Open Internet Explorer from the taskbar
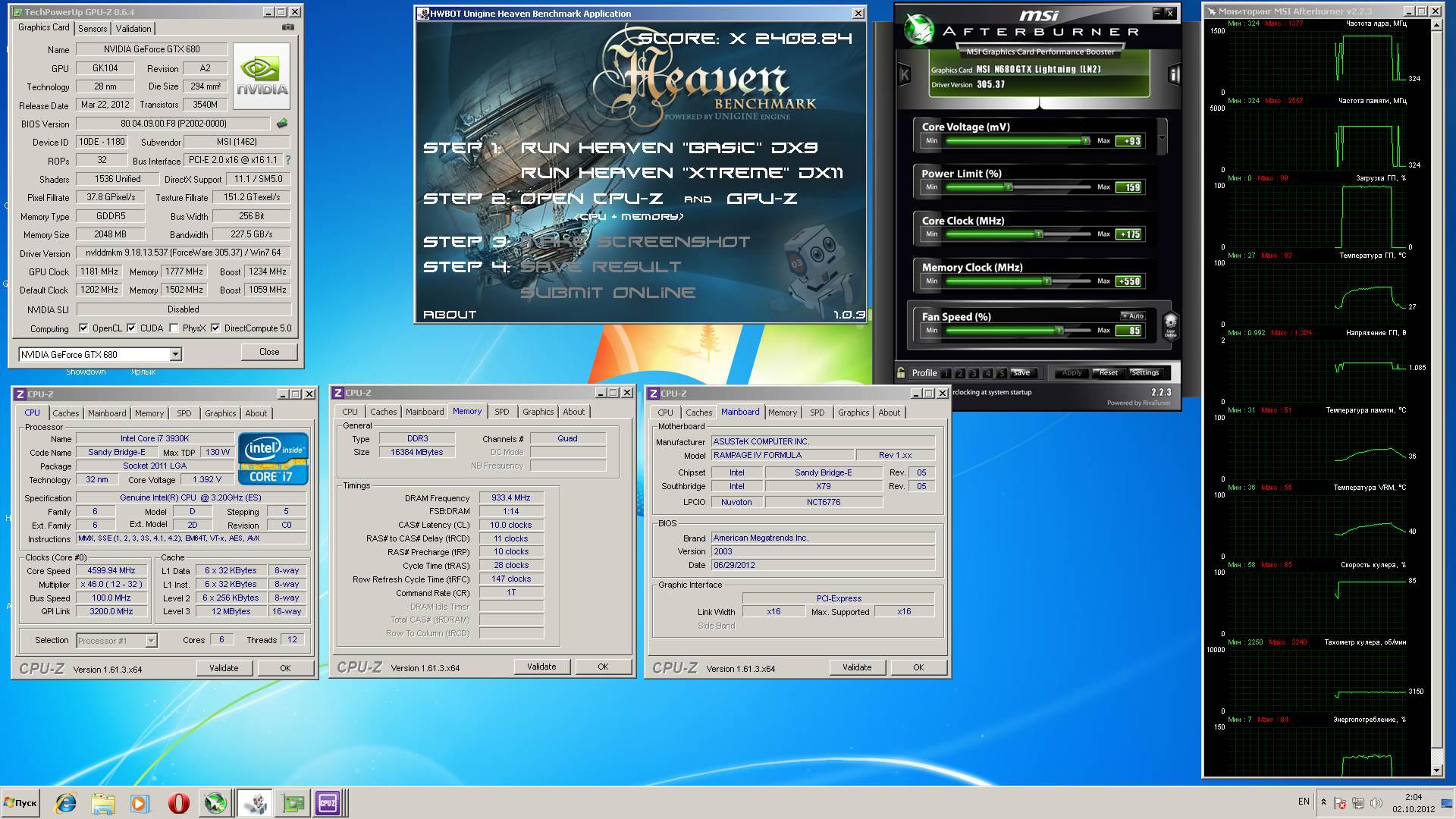1456x819 pixels. pyautogui.click(x=66, y=803)
